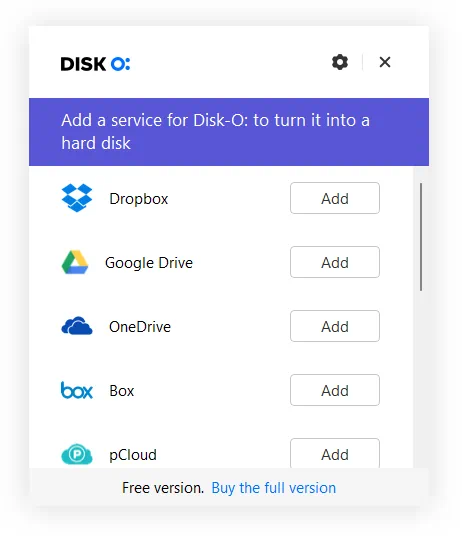Open settings via the gear icon
This screenshot has width=462, height=536.
[x=340, y=62]
